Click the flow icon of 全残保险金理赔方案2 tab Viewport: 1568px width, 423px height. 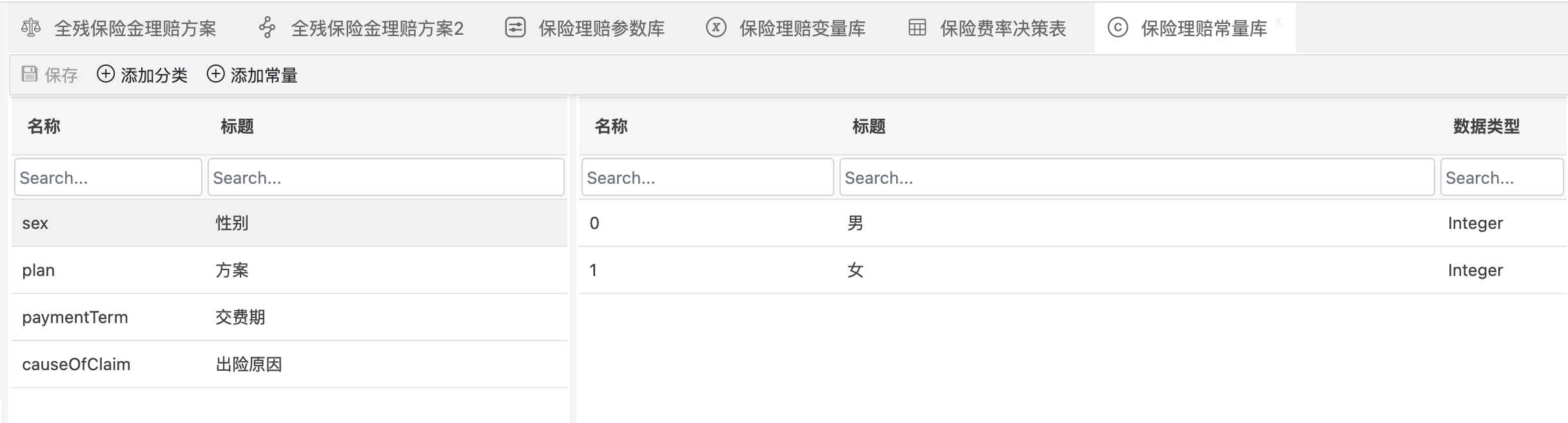267,28
